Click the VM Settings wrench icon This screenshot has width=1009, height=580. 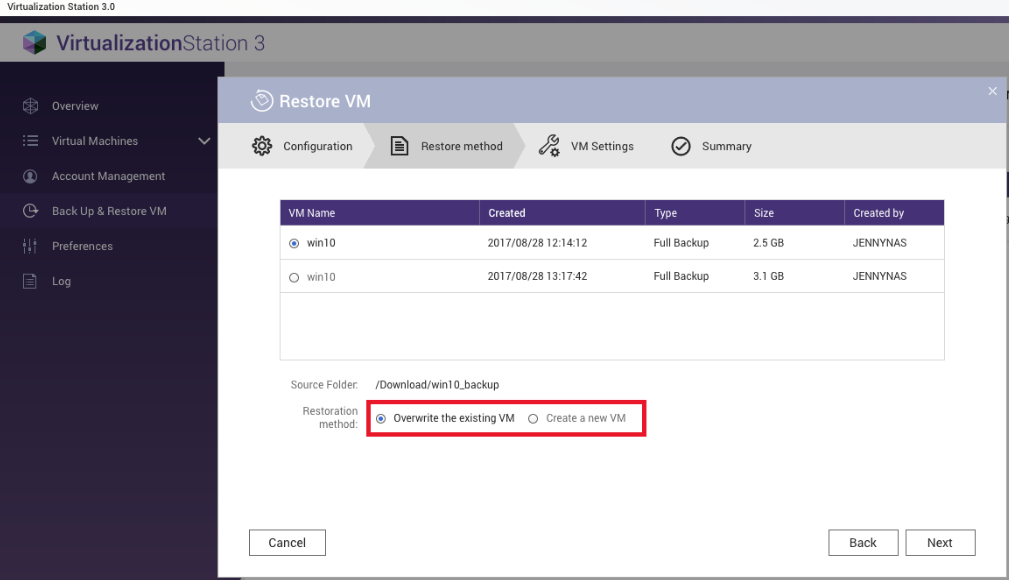[549, 146]
